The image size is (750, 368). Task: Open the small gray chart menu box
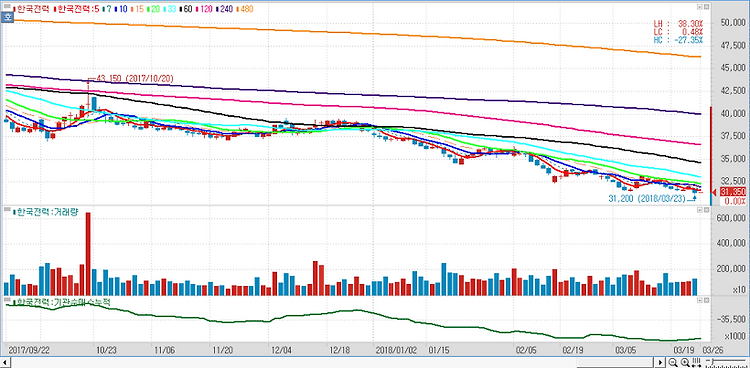coord(7,6)
